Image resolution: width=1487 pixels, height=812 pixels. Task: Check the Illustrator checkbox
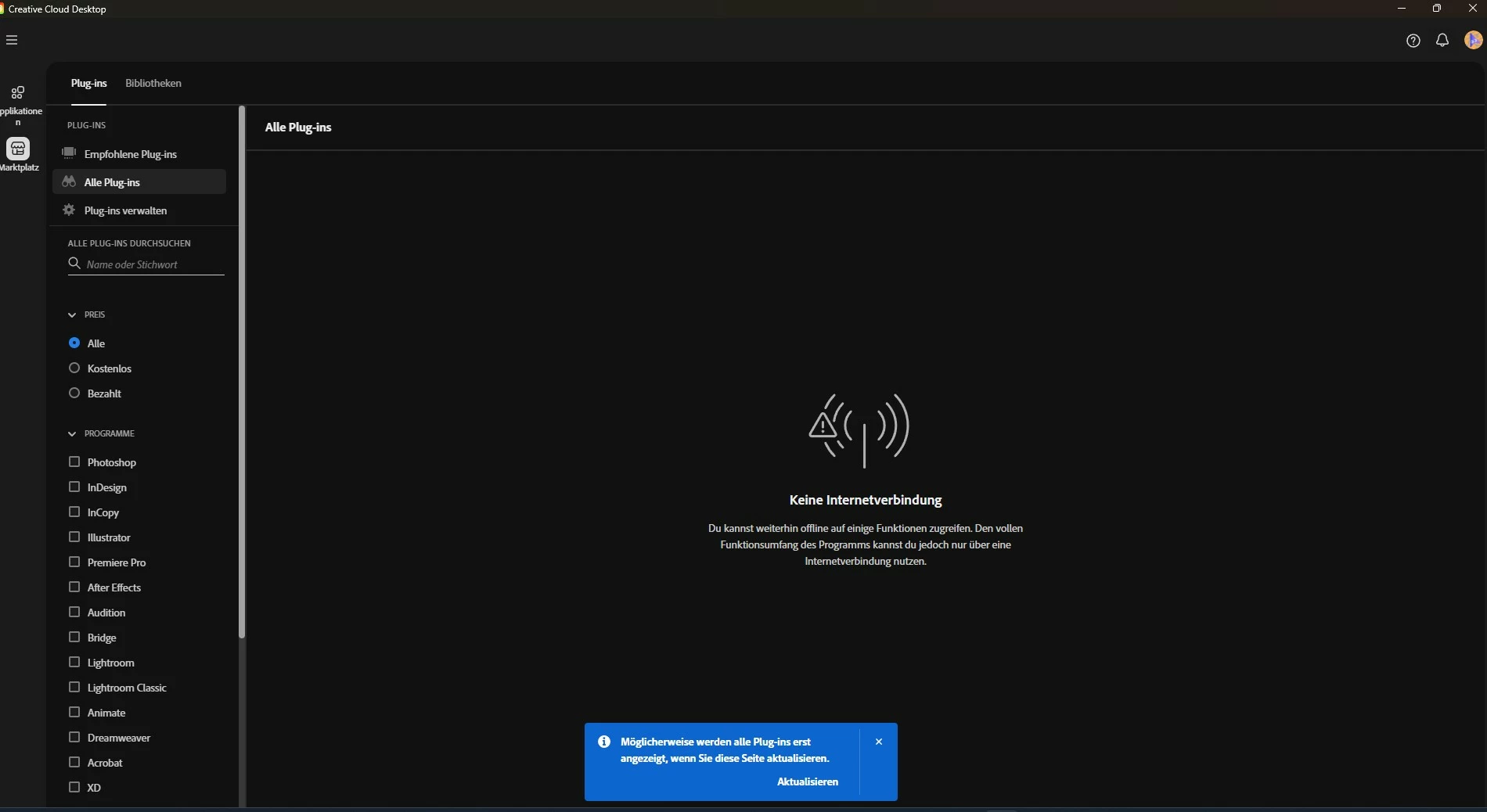coord(74,537)
